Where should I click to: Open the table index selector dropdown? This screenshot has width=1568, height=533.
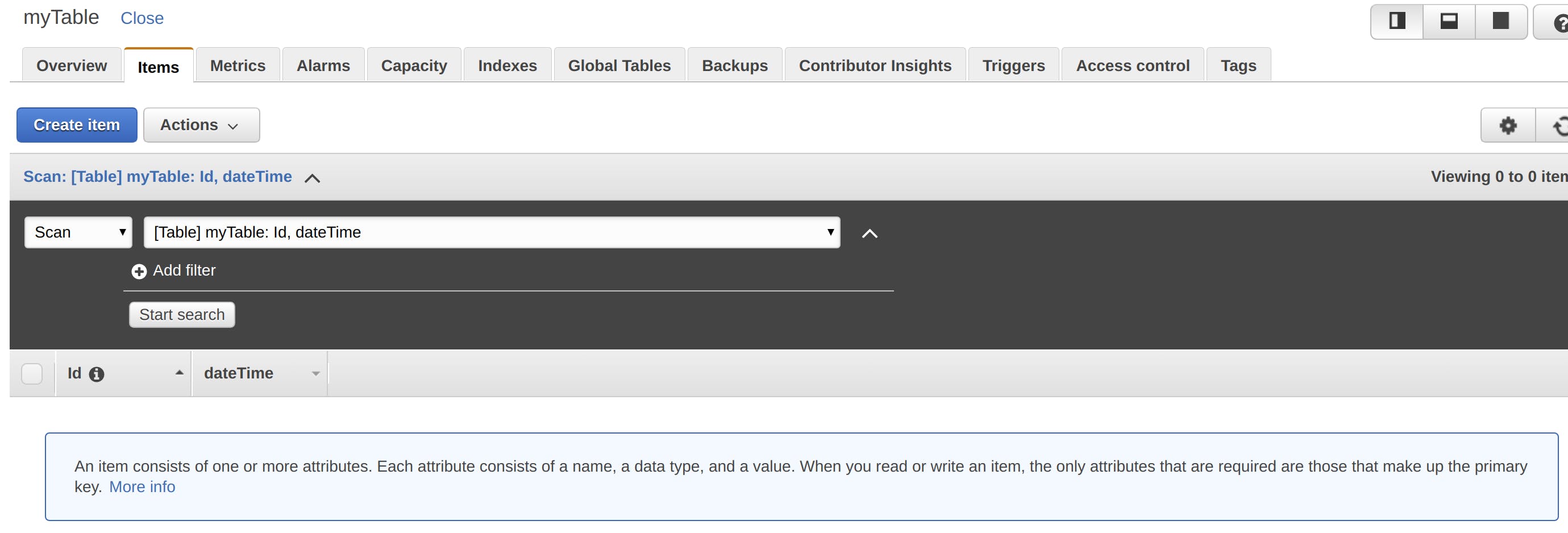click(x=491, y=232)
